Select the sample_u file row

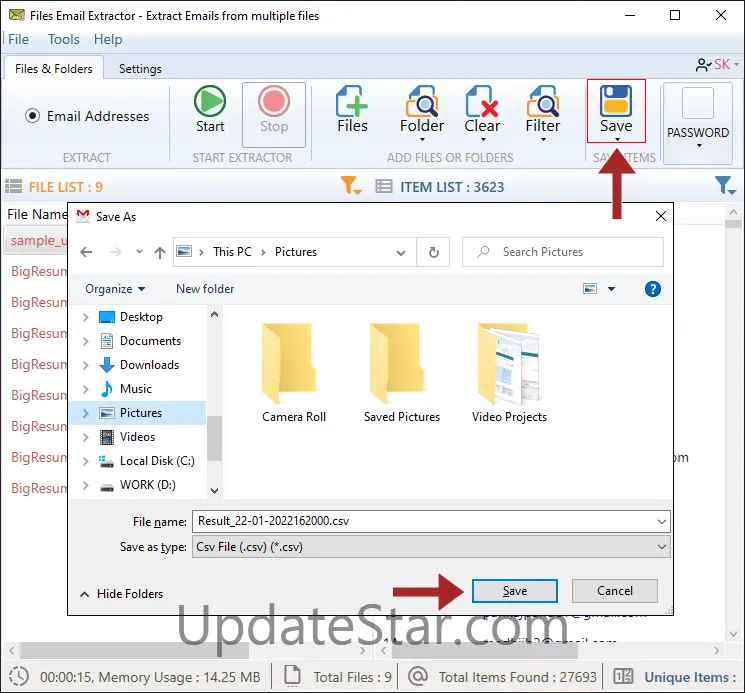[x=36, y=241]
